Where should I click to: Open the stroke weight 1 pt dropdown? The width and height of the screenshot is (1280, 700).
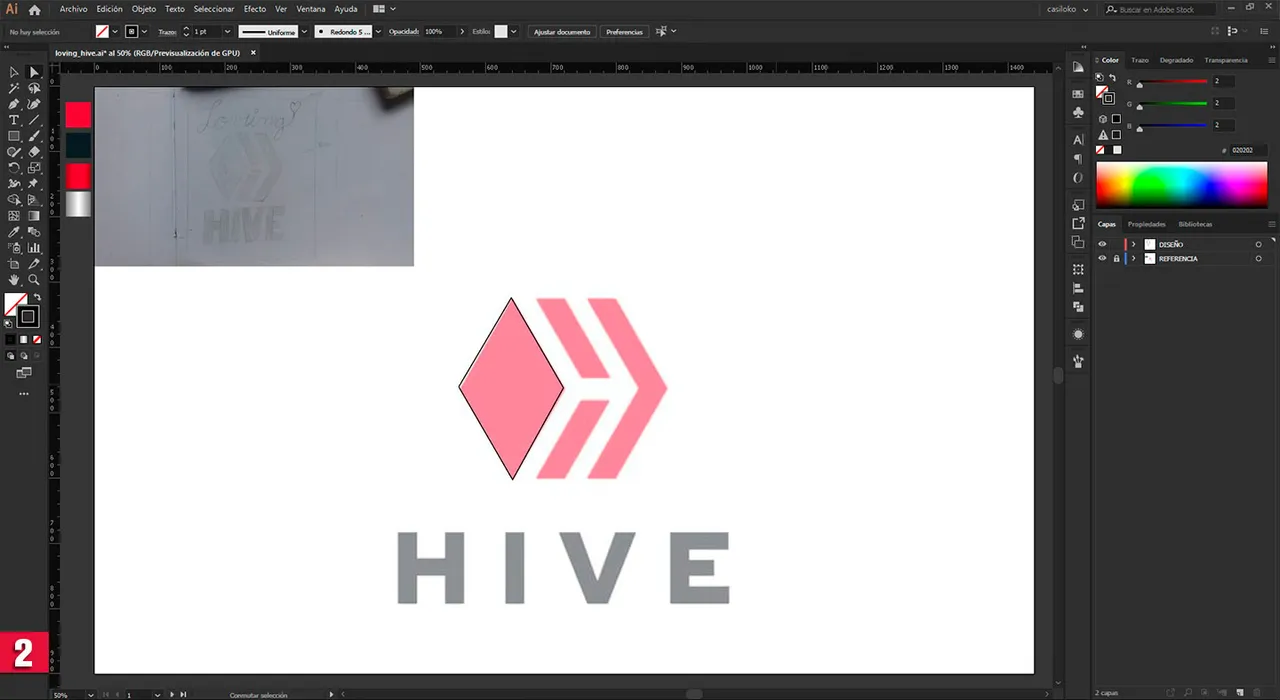(228, 31)
